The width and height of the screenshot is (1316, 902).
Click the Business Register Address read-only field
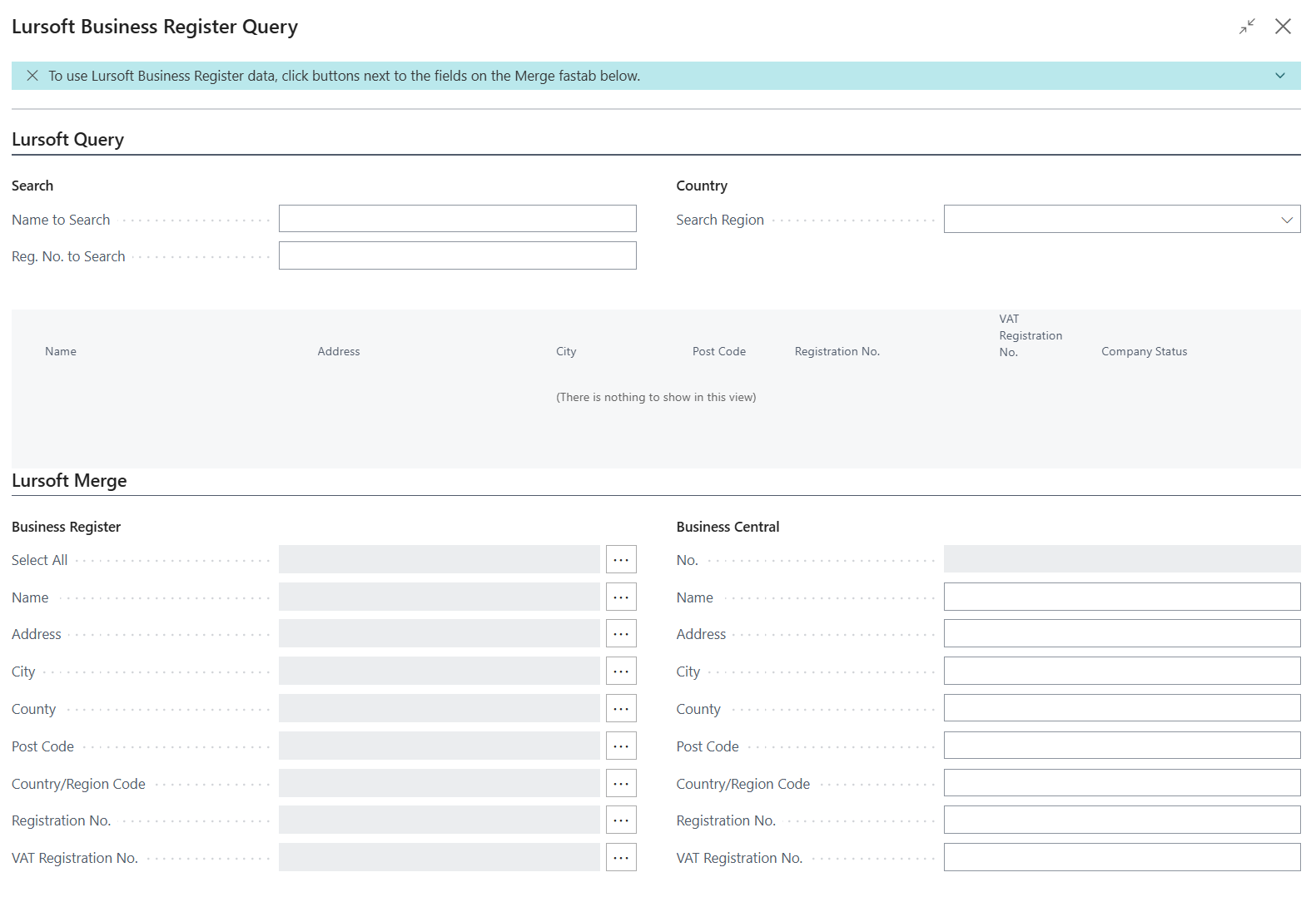(439, 633)
